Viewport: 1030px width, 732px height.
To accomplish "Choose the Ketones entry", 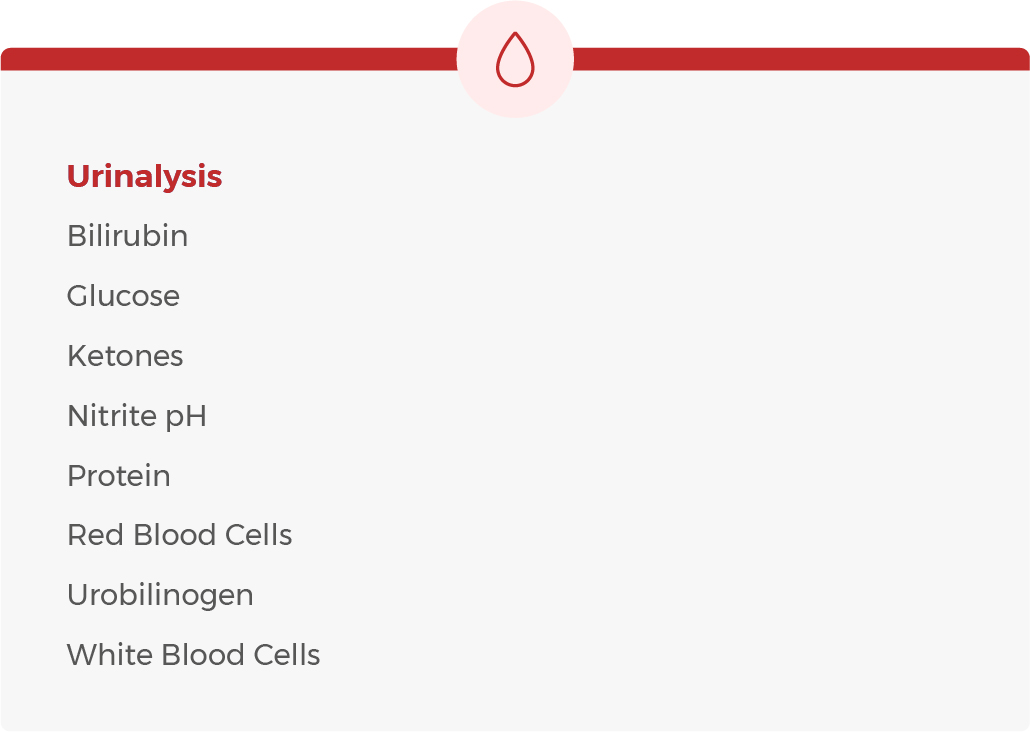I will [125, 357].
